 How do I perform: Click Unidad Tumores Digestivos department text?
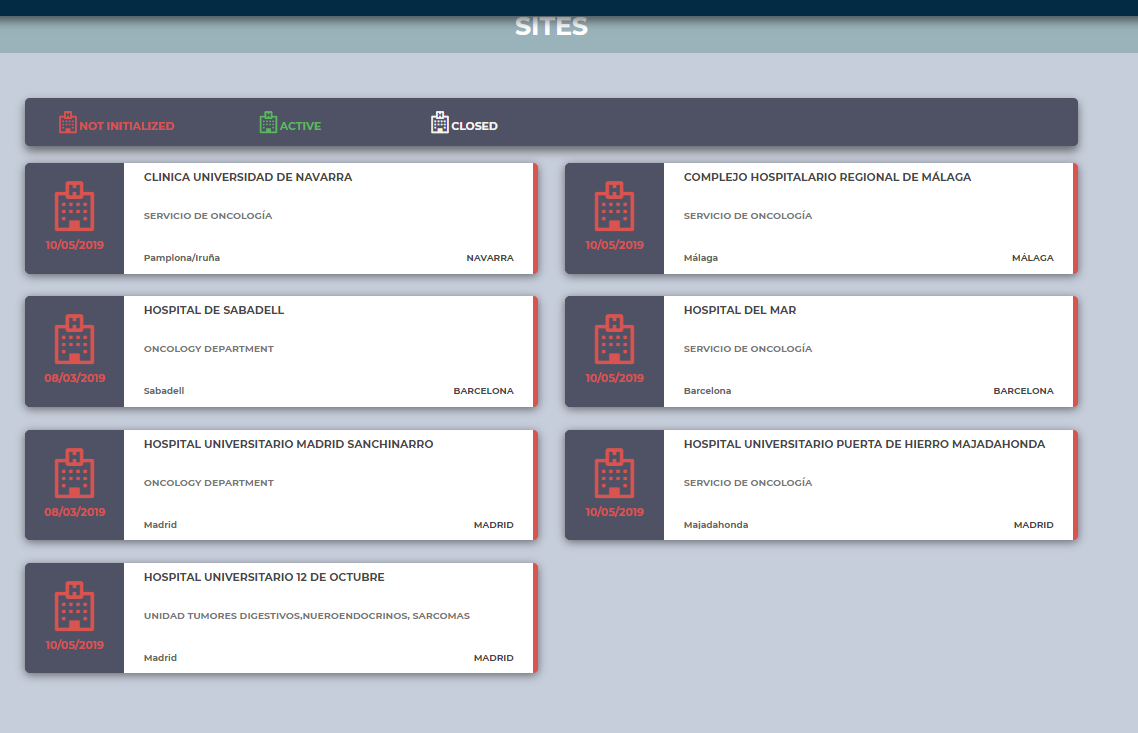307,616
